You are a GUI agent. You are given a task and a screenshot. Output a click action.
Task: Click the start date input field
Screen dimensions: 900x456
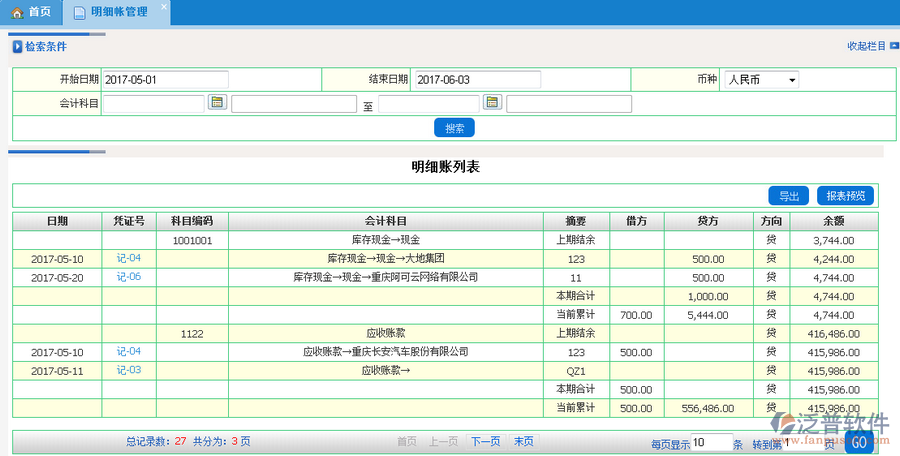click(165, 80)
